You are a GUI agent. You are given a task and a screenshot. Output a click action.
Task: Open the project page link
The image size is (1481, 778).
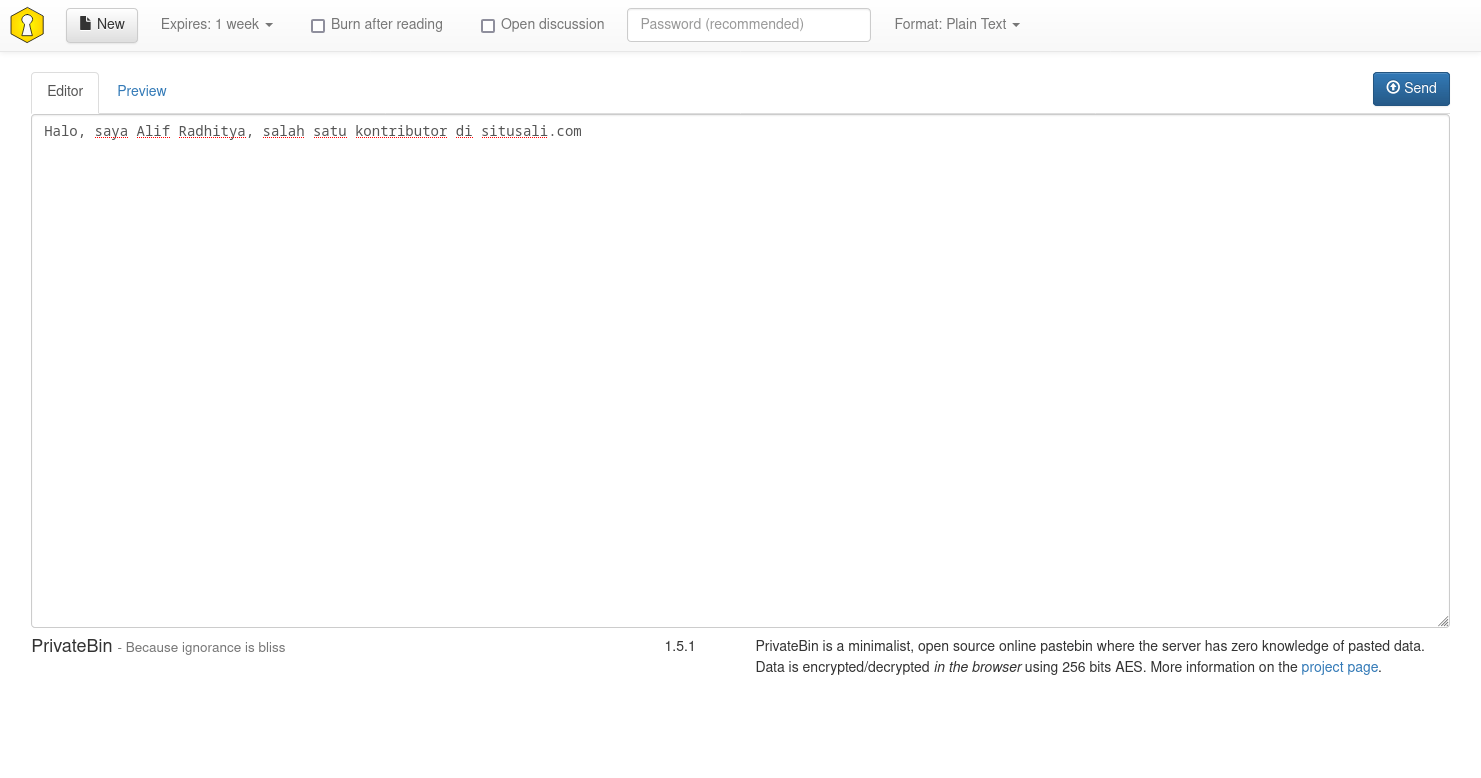click(x=1339, y=667)
